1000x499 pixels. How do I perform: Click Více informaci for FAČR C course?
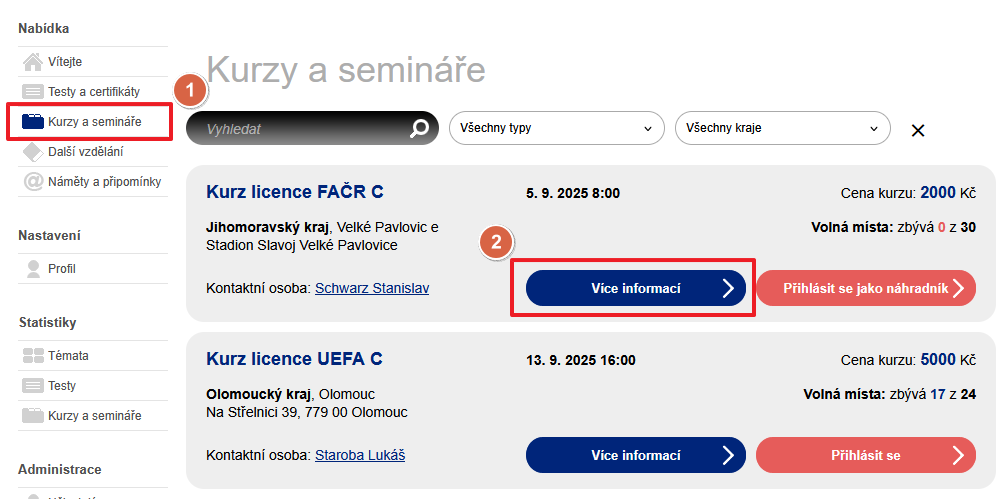(x=635, y=288)
